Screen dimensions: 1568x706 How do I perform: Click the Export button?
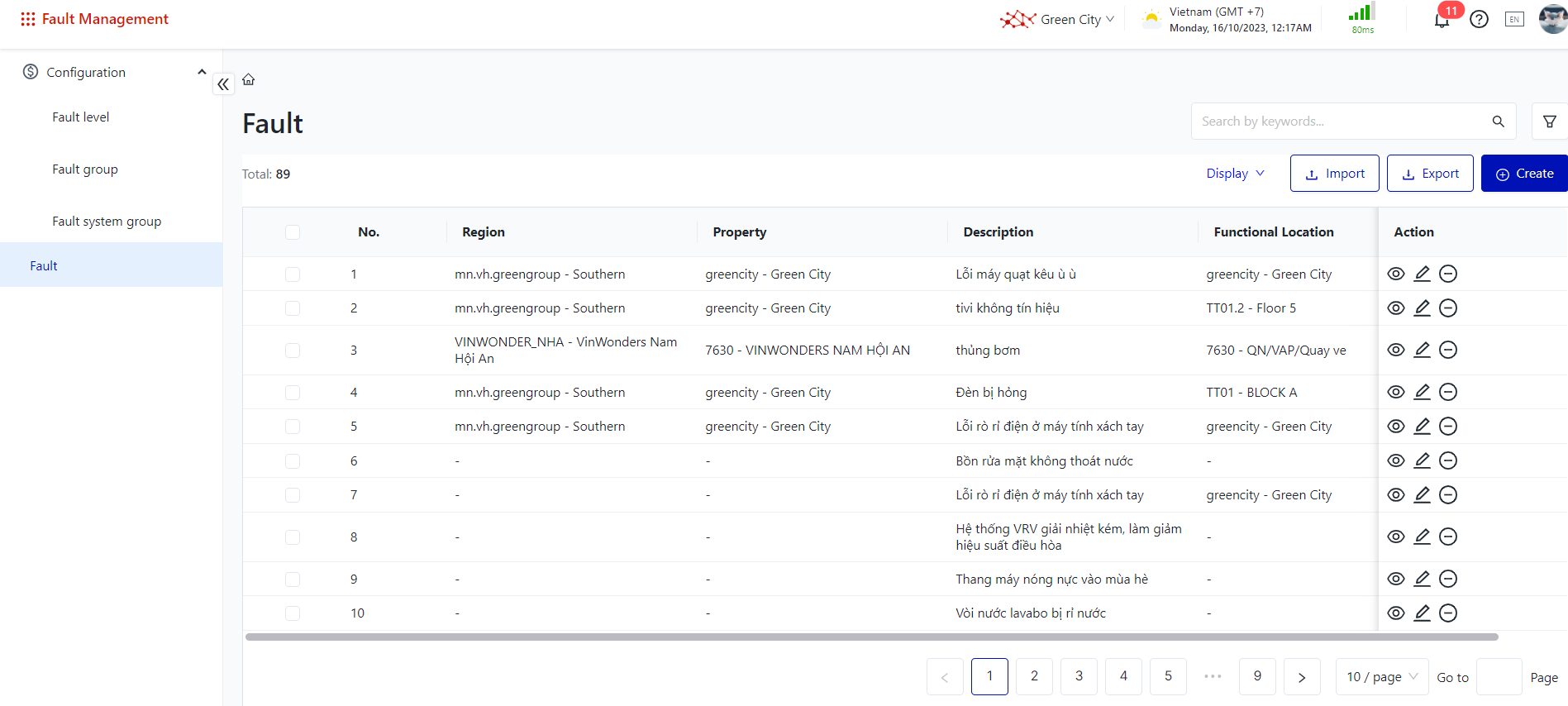(x=1429, y=174)
